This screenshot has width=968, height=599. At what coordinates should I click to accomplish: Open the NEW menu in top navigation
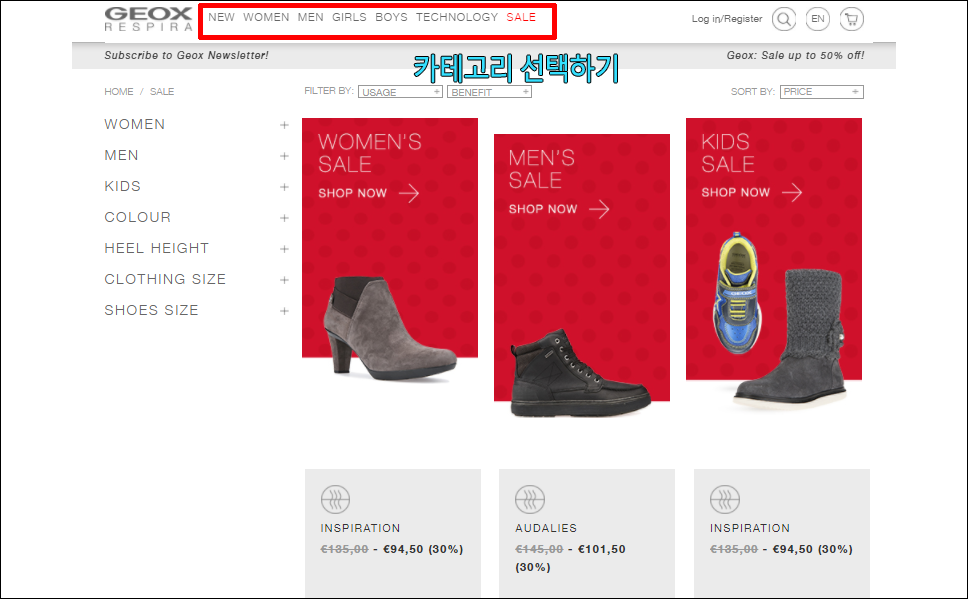click(x=221, y=17)
